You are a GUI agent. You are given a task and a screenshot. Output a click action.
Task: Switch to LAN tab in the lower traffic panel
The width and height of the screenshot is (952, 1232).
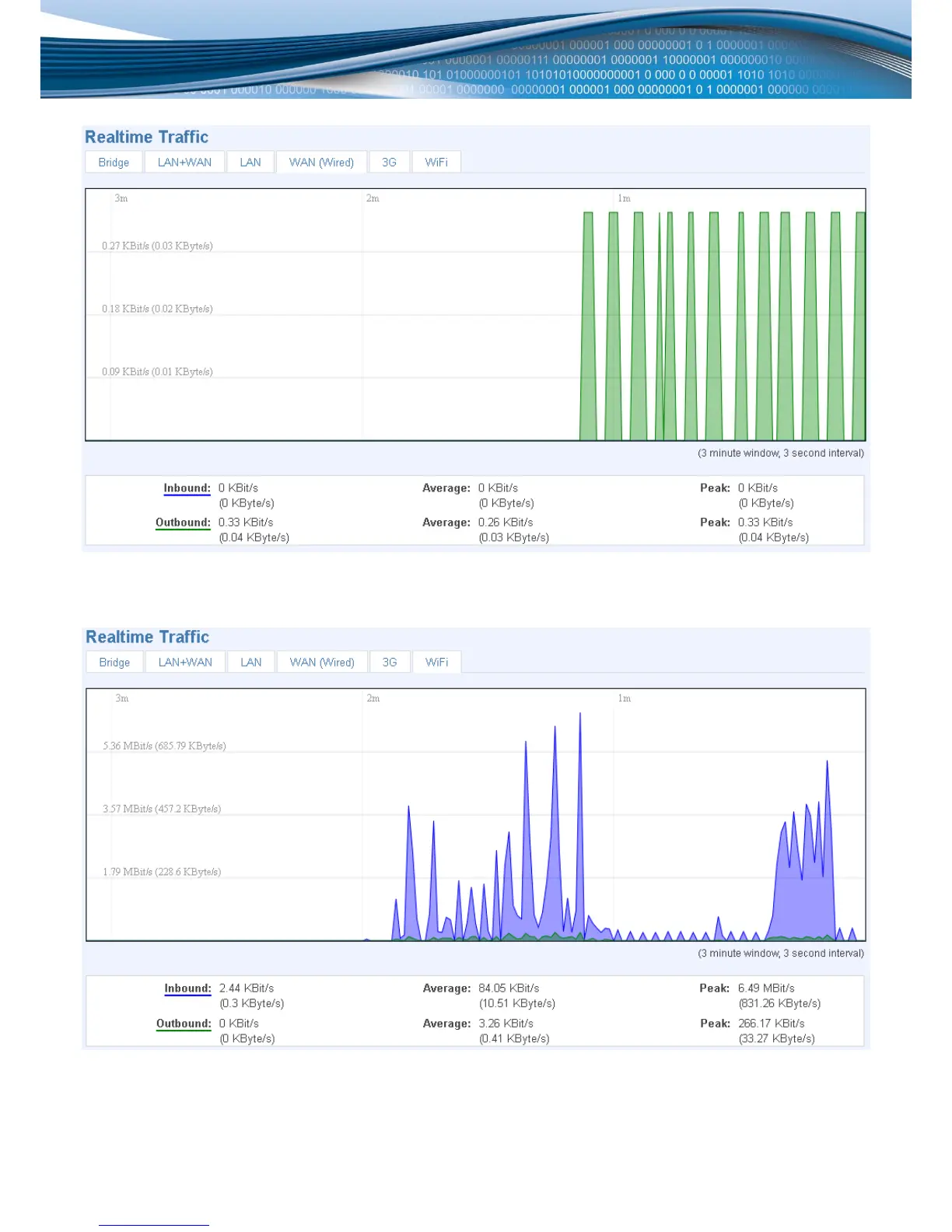tap(251, 663)
